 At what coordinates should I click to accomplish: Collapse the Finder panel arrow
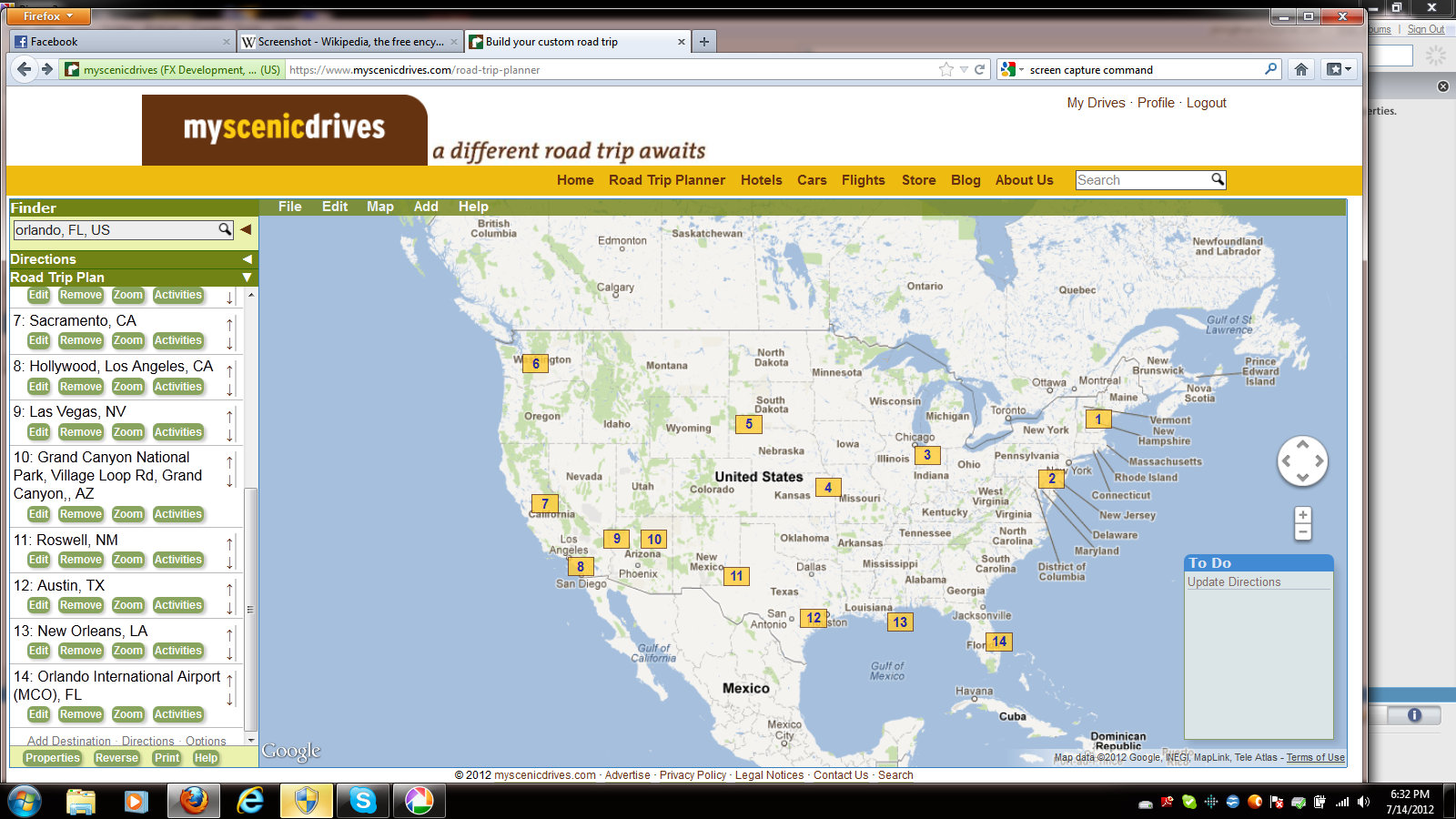click(x=246, y=229)
